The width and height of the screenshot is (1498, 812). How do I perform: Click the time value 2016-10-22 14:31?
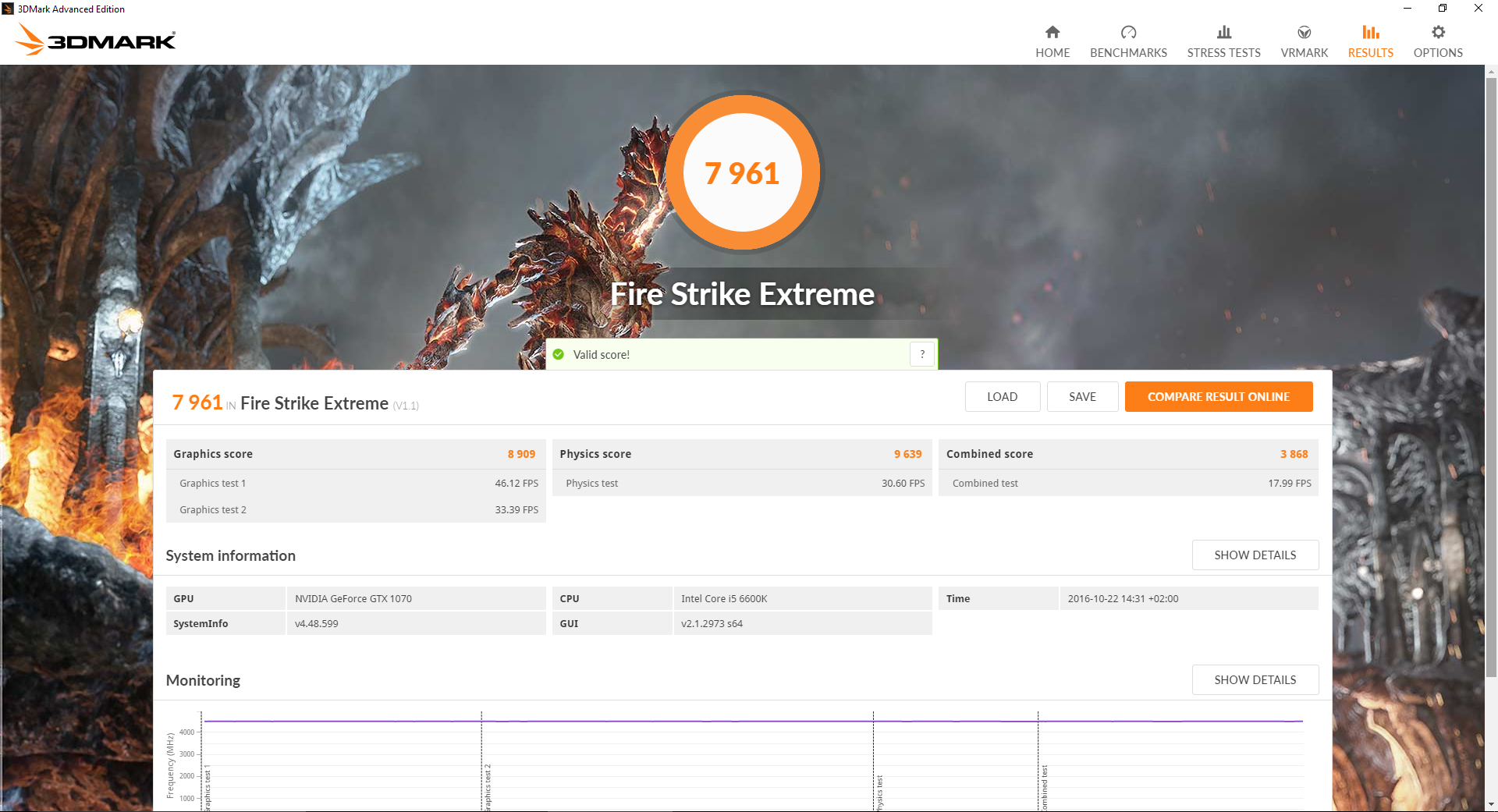click(x=1123, y=599)
